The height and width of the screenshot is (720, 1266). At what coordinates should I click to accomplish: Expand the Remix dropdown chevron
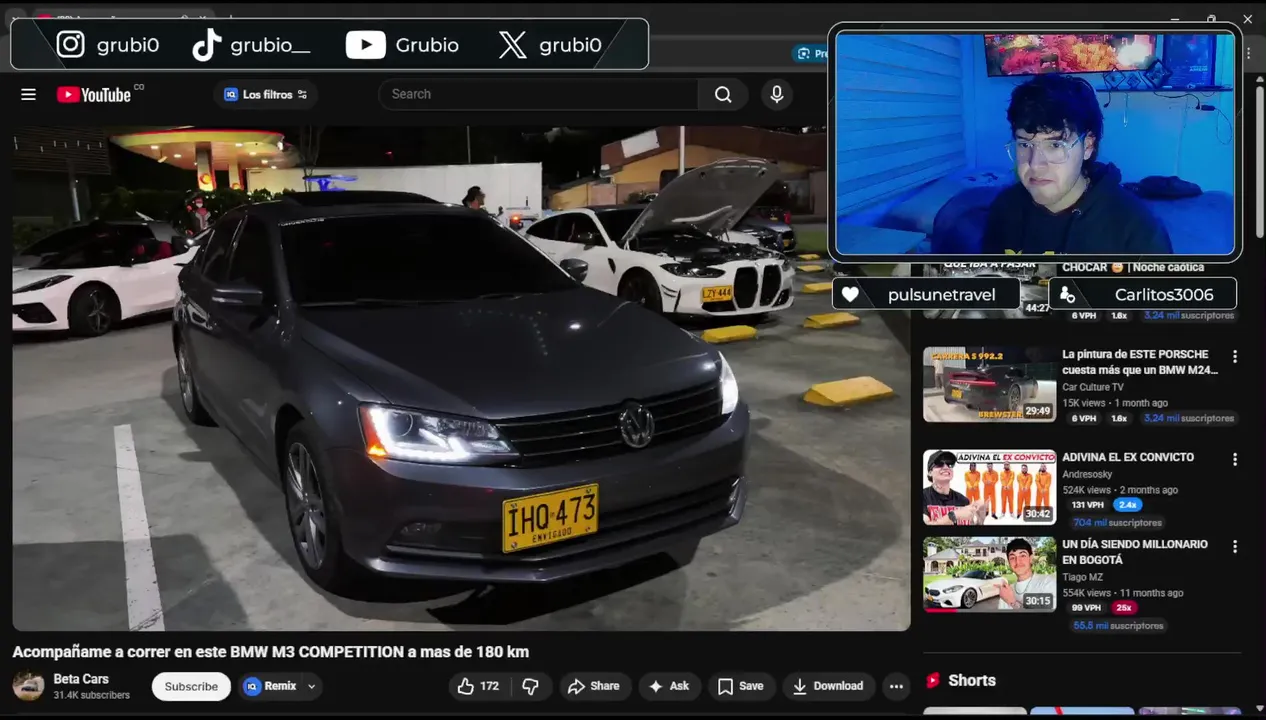pyautogui.click(x=311, y=686)
